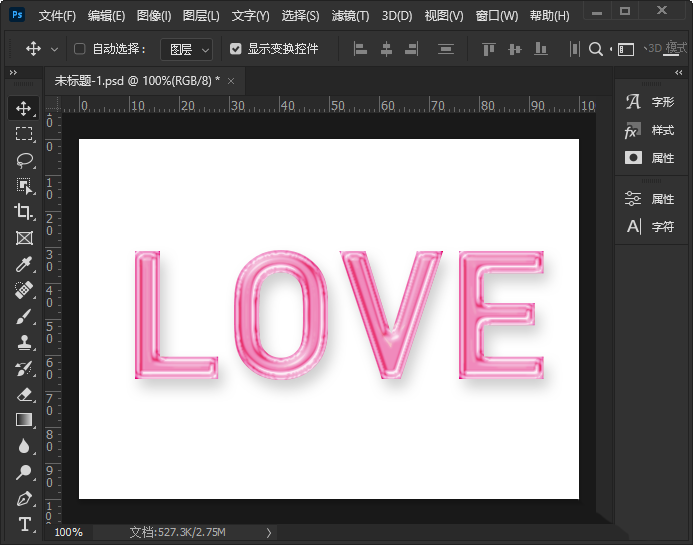Uncheck 显示变换控件 checkbox
This screenshot has width=693, height=545.
(x=236, y=49)
